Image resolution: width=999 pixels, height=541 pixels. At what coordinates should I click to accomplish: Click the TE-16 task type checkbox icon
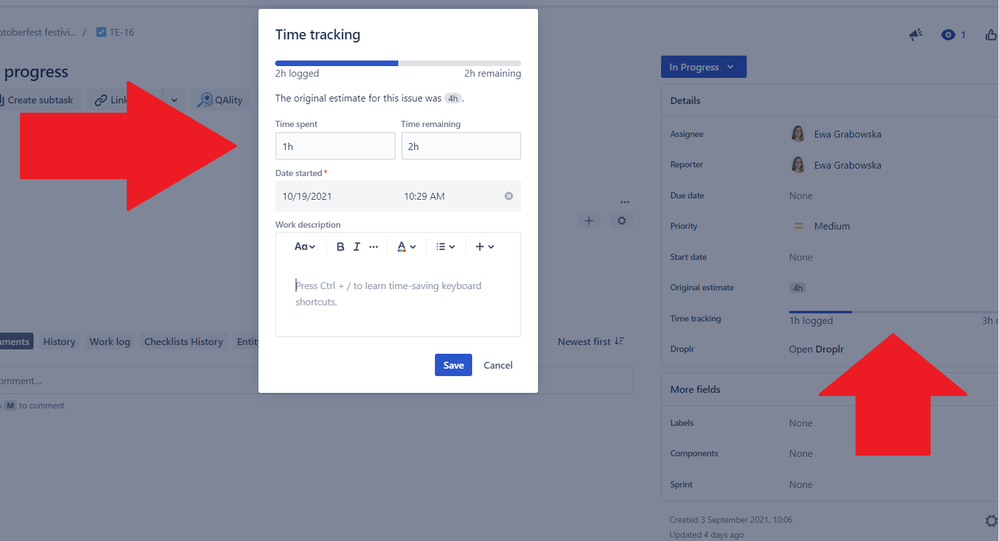pos(101,32)
